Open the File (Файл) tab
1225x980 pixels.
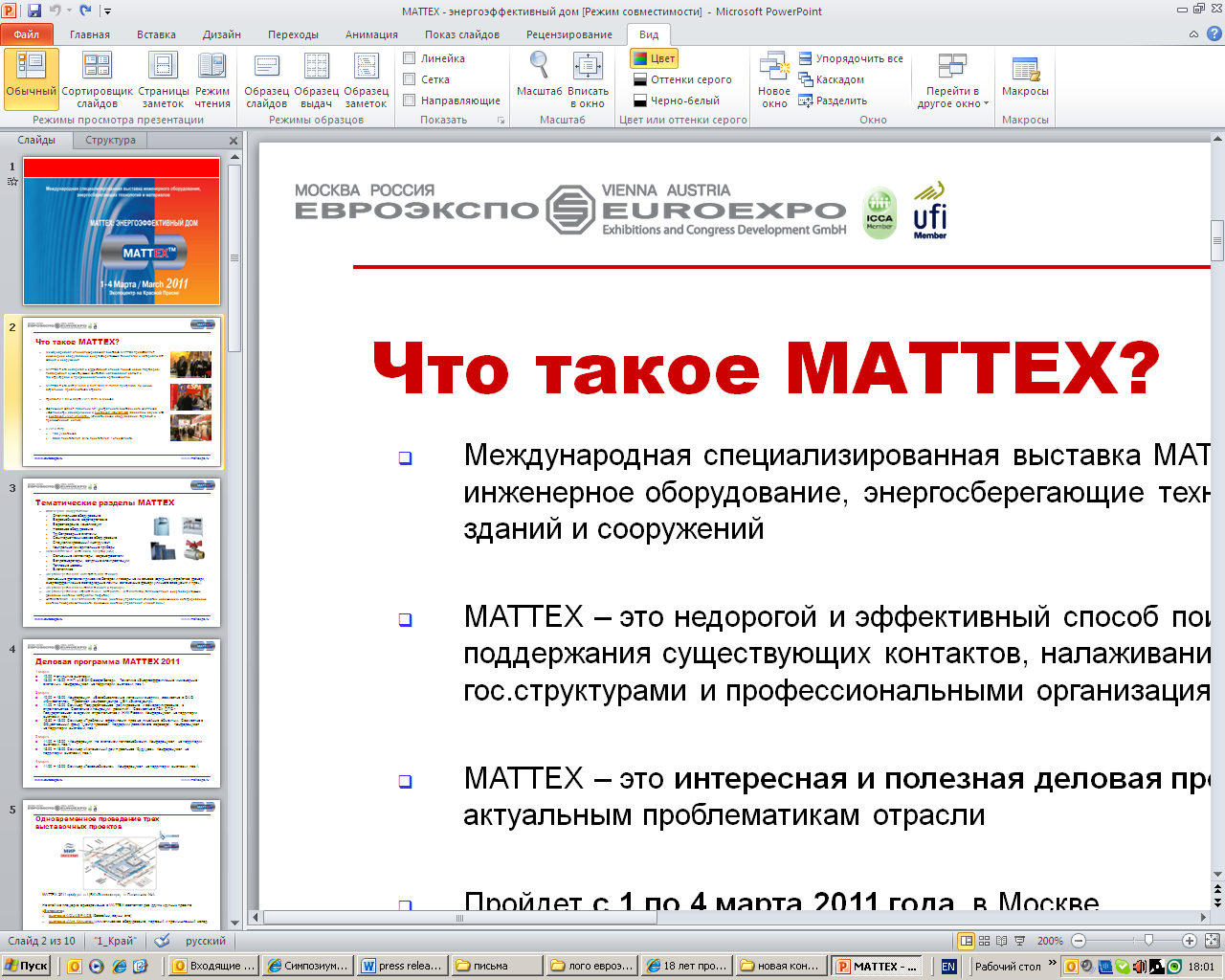[x=27, y=34]
